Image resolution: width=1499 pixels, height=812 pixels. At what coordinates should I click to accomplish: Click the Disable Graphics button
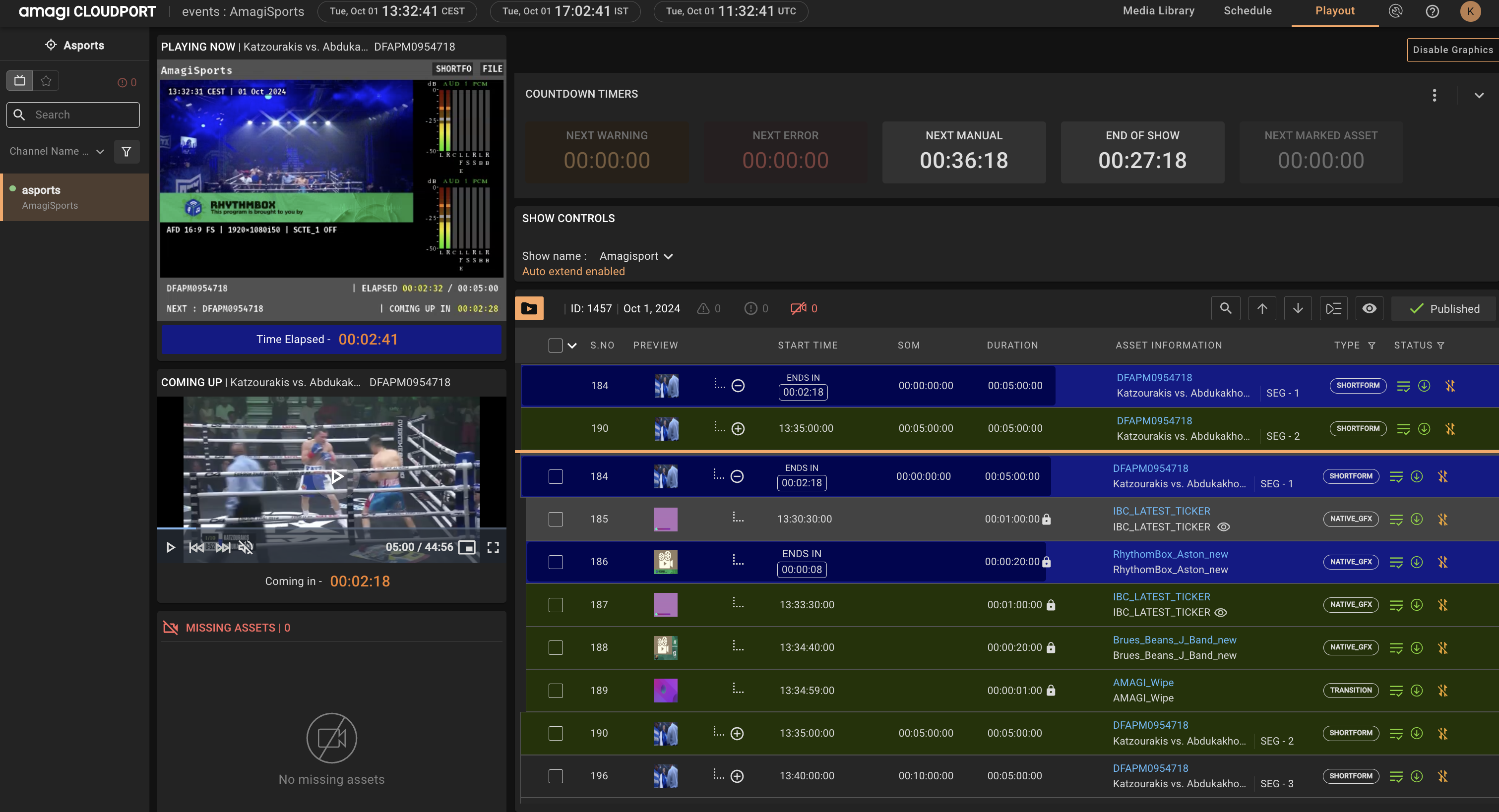(x=1452, y=50)
